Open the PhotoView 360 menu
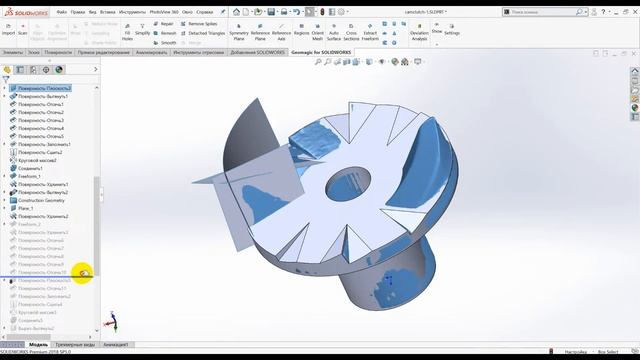The height and width of the screenshot is (360, 640). tap(164, 12)
